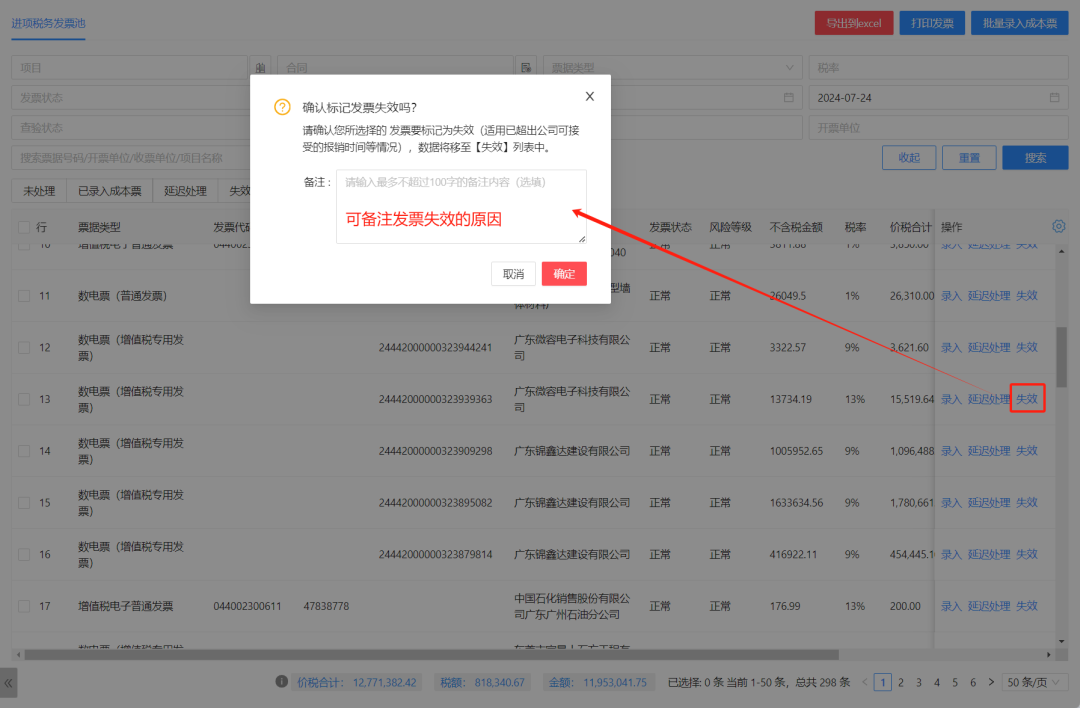Toggle the select-all checkbox in table header
The image size is (1080, 708).
[24, 227]
